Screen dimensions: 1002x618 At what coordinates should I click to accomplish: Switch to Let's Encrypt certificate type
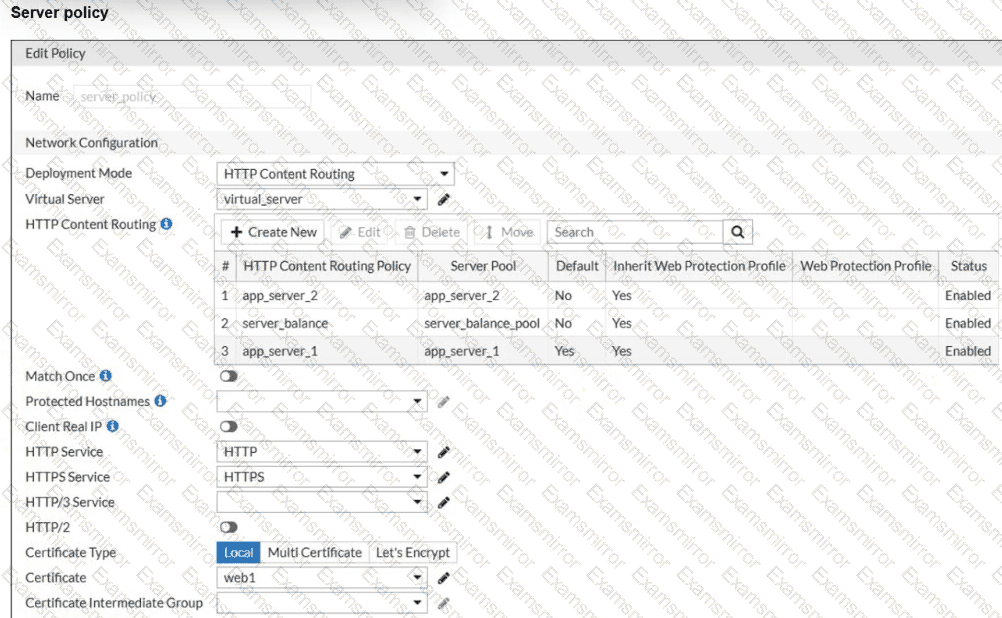click(x=413, y=552)
